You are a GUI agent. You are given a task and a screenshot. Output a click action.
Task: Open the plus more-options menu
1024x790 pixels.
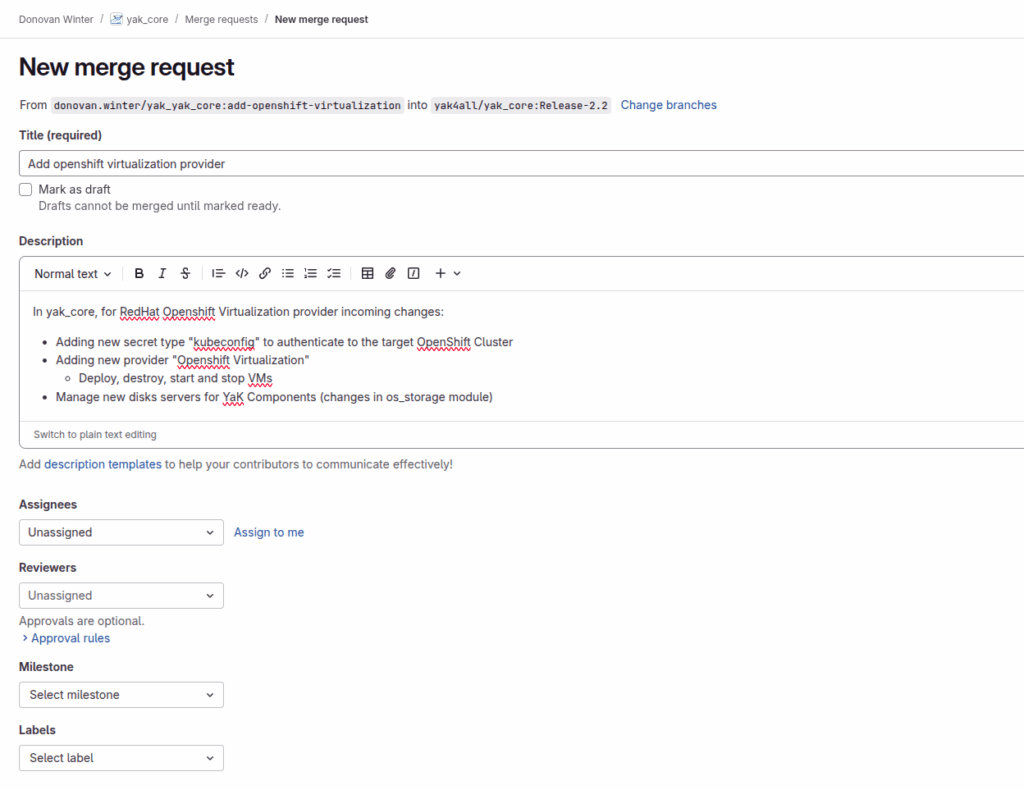pos(447,274)
